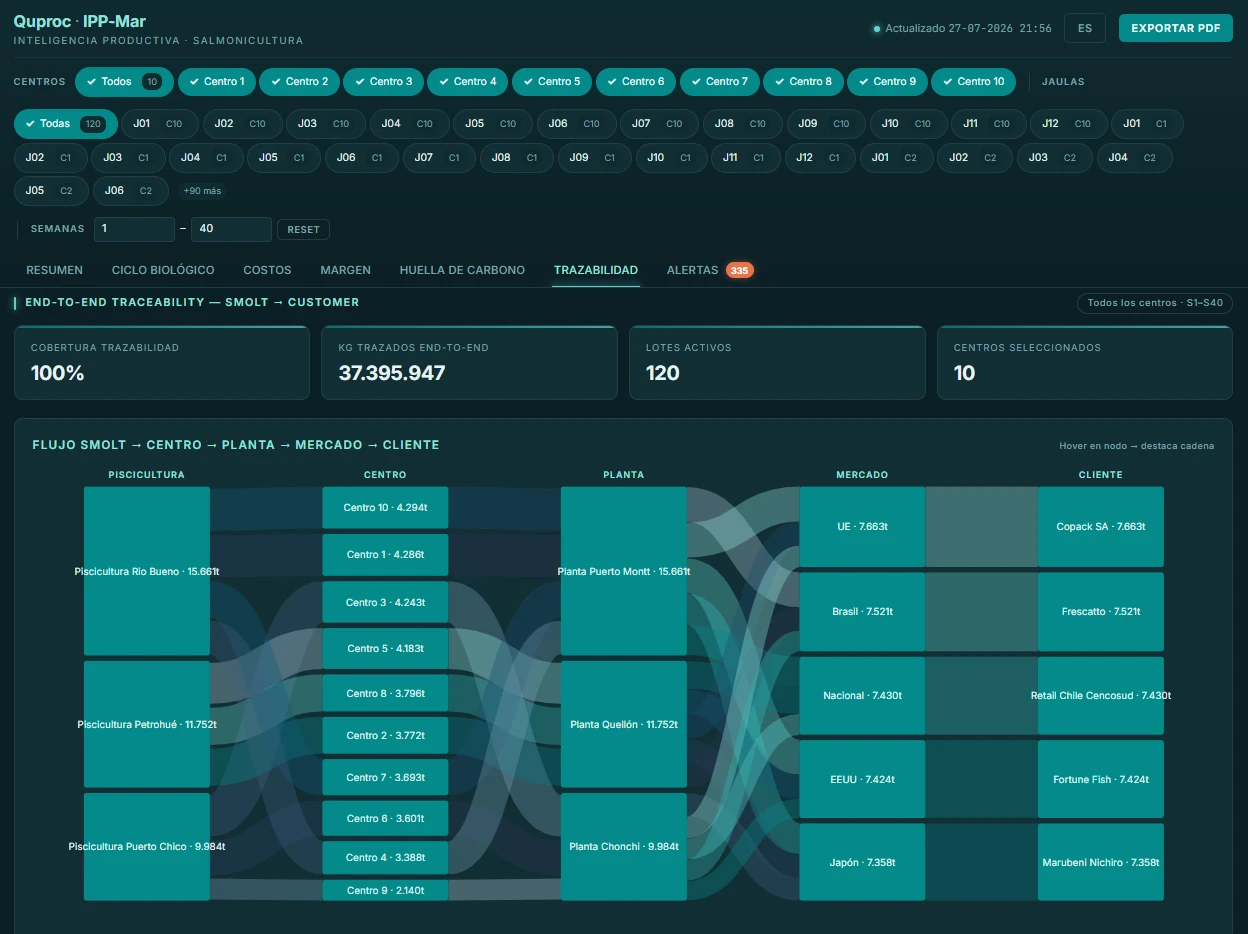Open the Huella de Carbono tab
The image size is (1248, 934).
click(462, 270)
